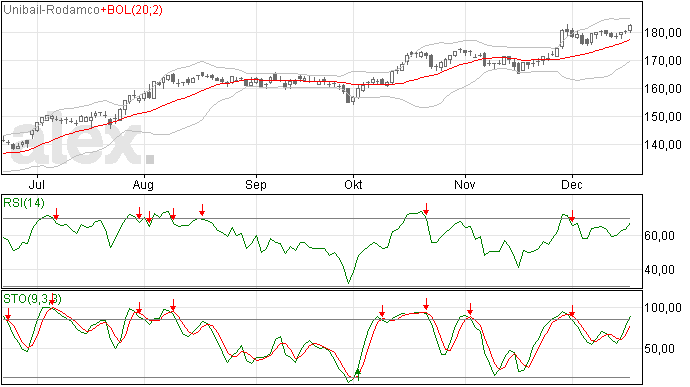Click the 160,00 price axis label
690x387 pixels.
click(662, 88)
